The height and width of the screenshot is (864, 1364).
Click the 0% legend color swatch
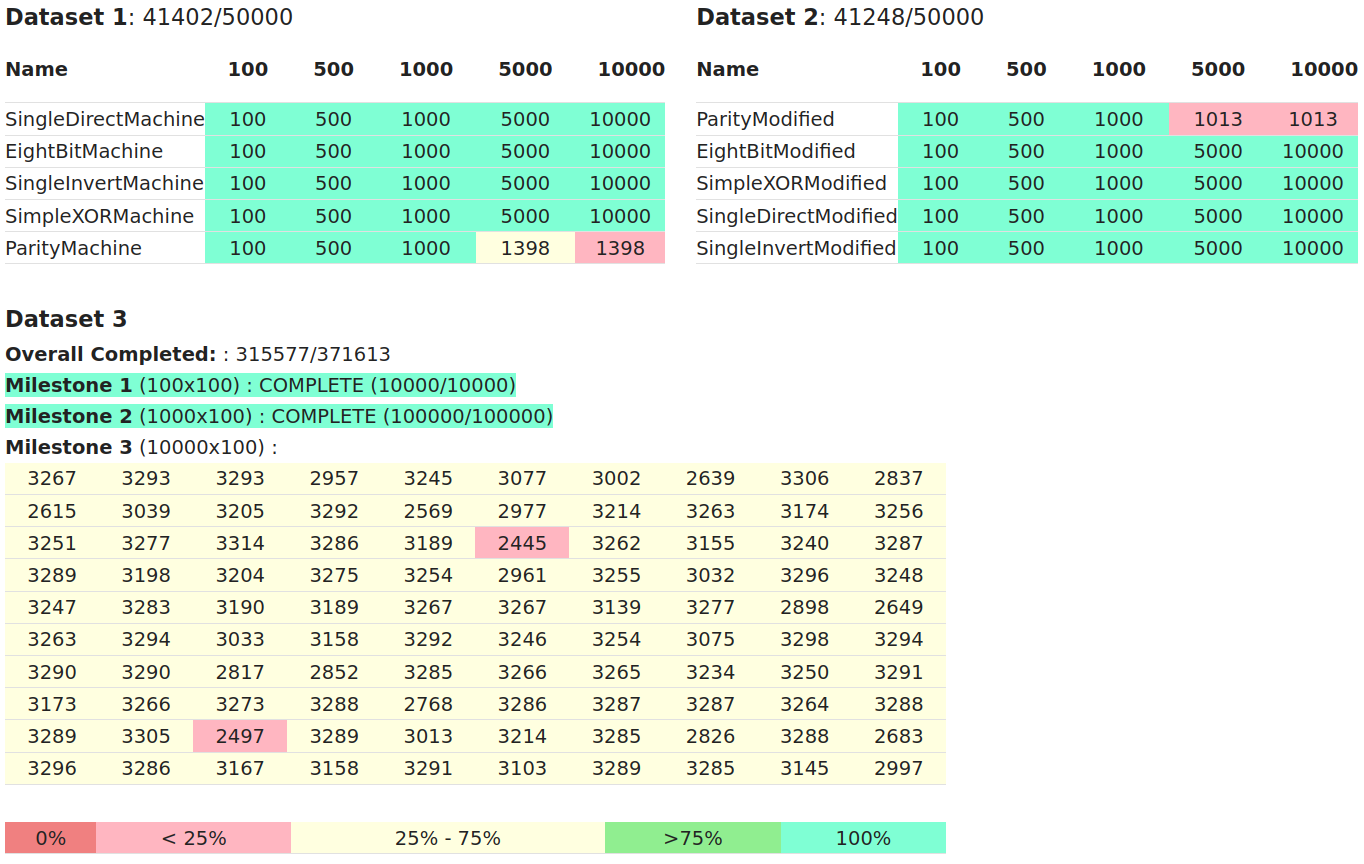[50, 838]
